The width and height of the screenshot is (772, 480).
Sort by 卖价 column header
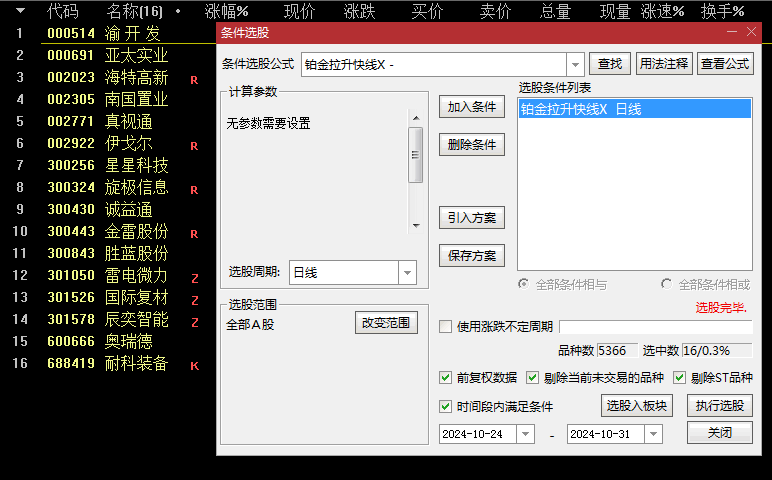pyautogui.click(x=495, y=11)
